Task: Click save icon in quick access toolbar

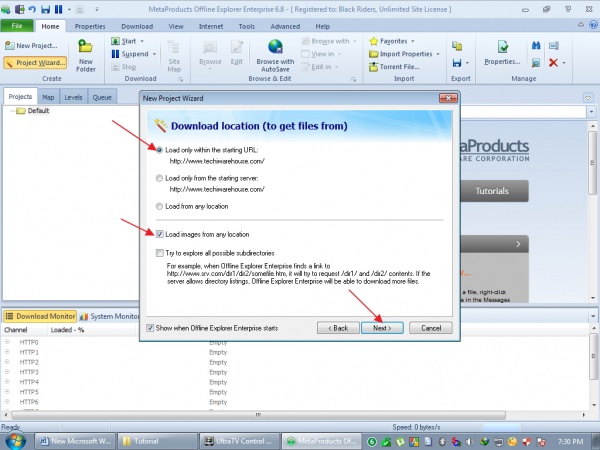Action: click(x=46, y=9)
